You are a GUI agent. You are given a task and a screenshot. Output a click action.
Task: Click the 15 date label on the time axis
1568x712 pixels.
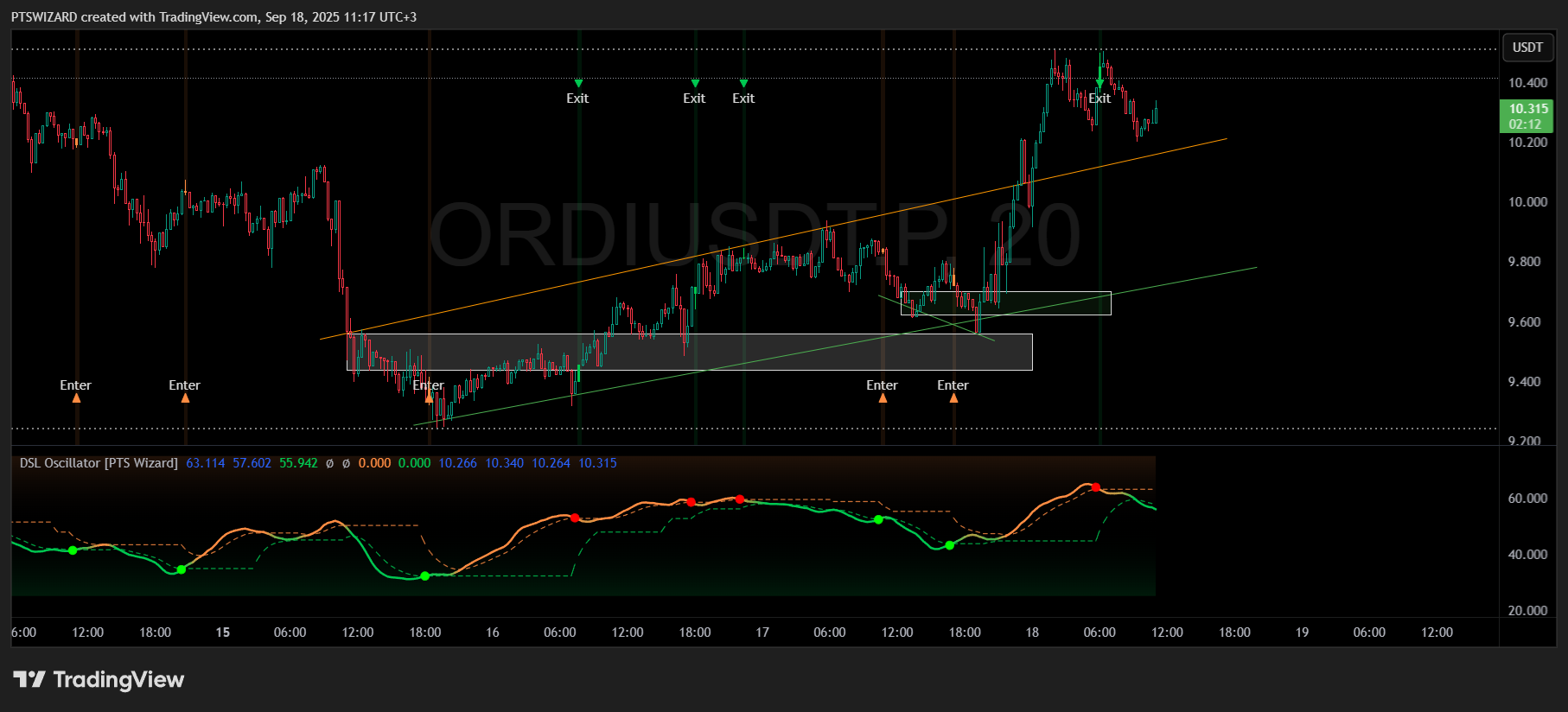[223, 633]
